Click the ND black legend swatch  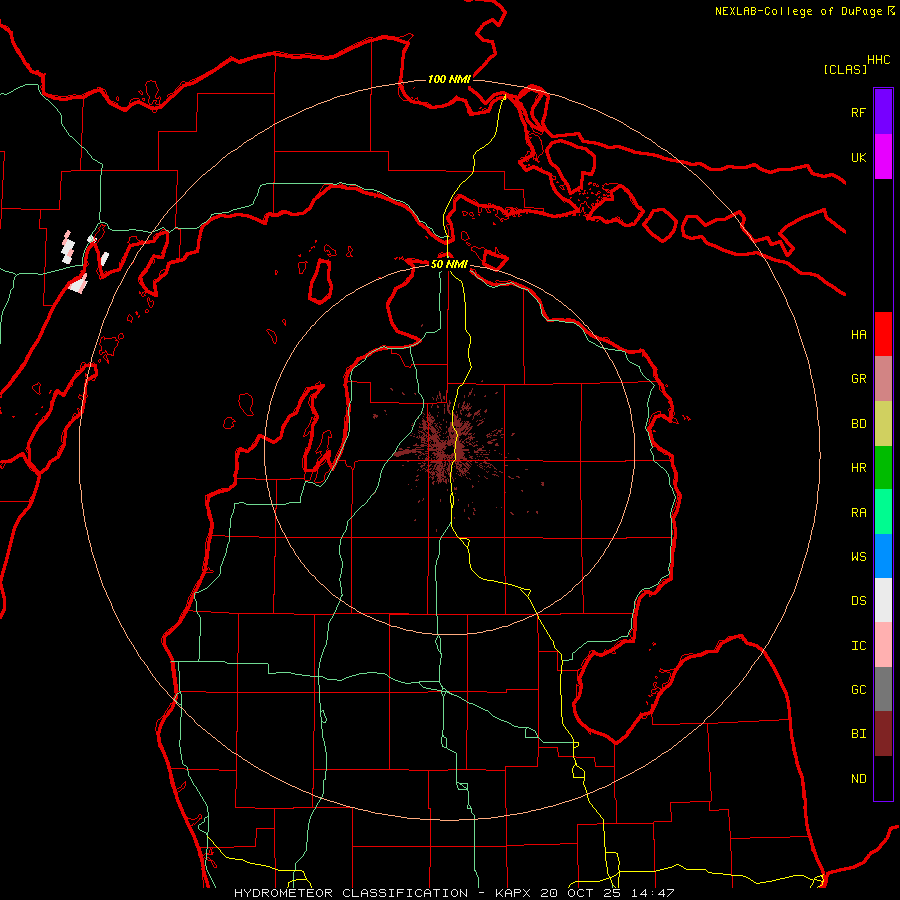click(x=883, y=778)
